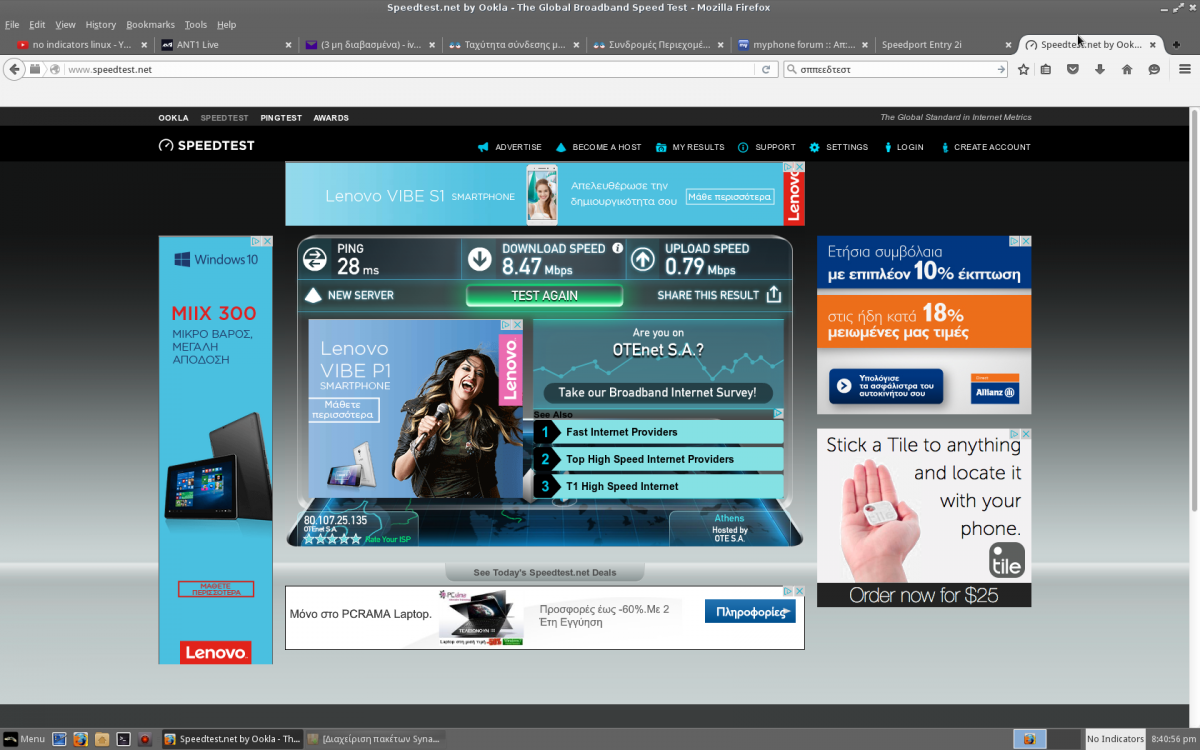Rate your ISP with the stars

point(332,539)
